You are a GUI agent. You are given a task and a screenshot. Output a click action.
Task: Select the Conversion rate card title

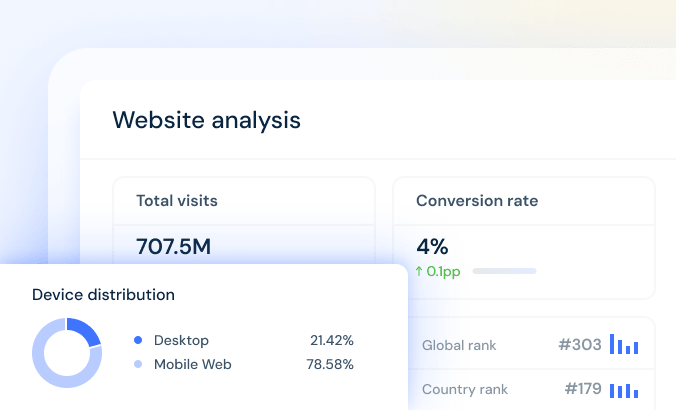click(x=477, y=201)
